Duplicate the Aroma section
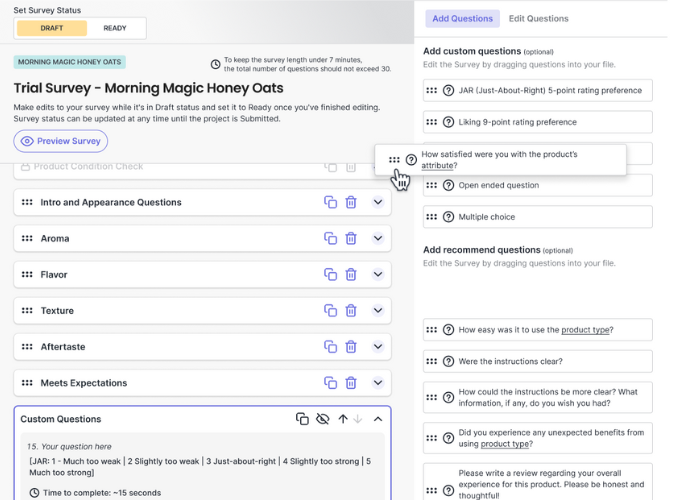The image size is (690, 500). (330, 239)
